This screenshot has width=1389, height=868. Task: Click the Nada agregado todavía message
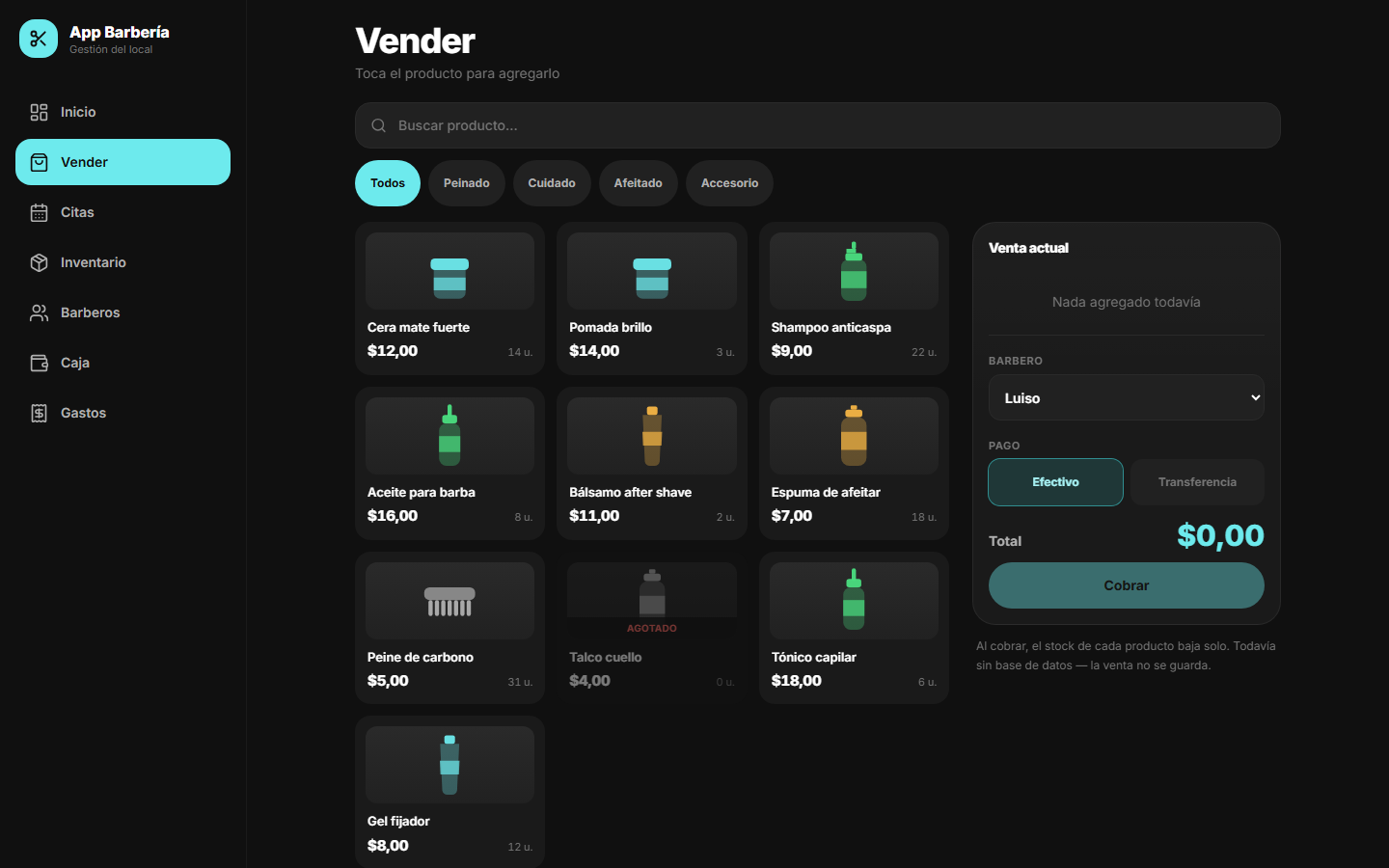click(x=1127, y=302)
